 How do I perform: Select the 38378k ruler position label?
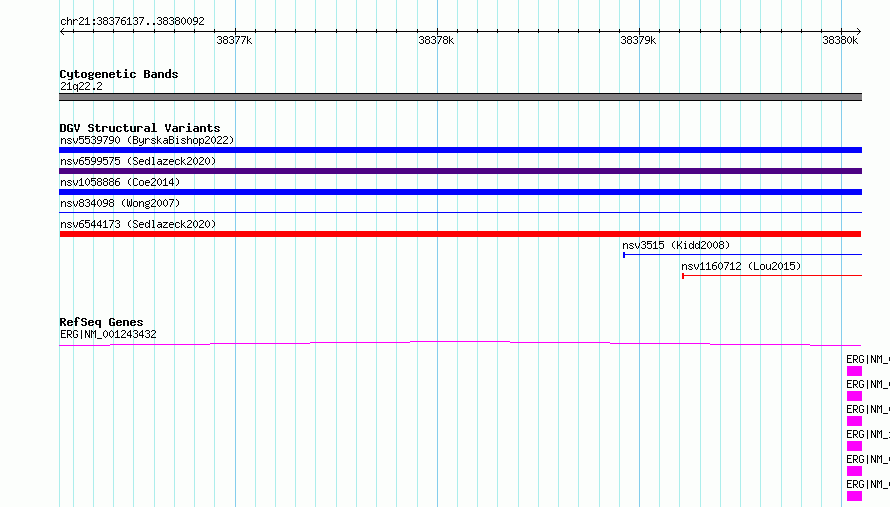(x=436, y=40)
